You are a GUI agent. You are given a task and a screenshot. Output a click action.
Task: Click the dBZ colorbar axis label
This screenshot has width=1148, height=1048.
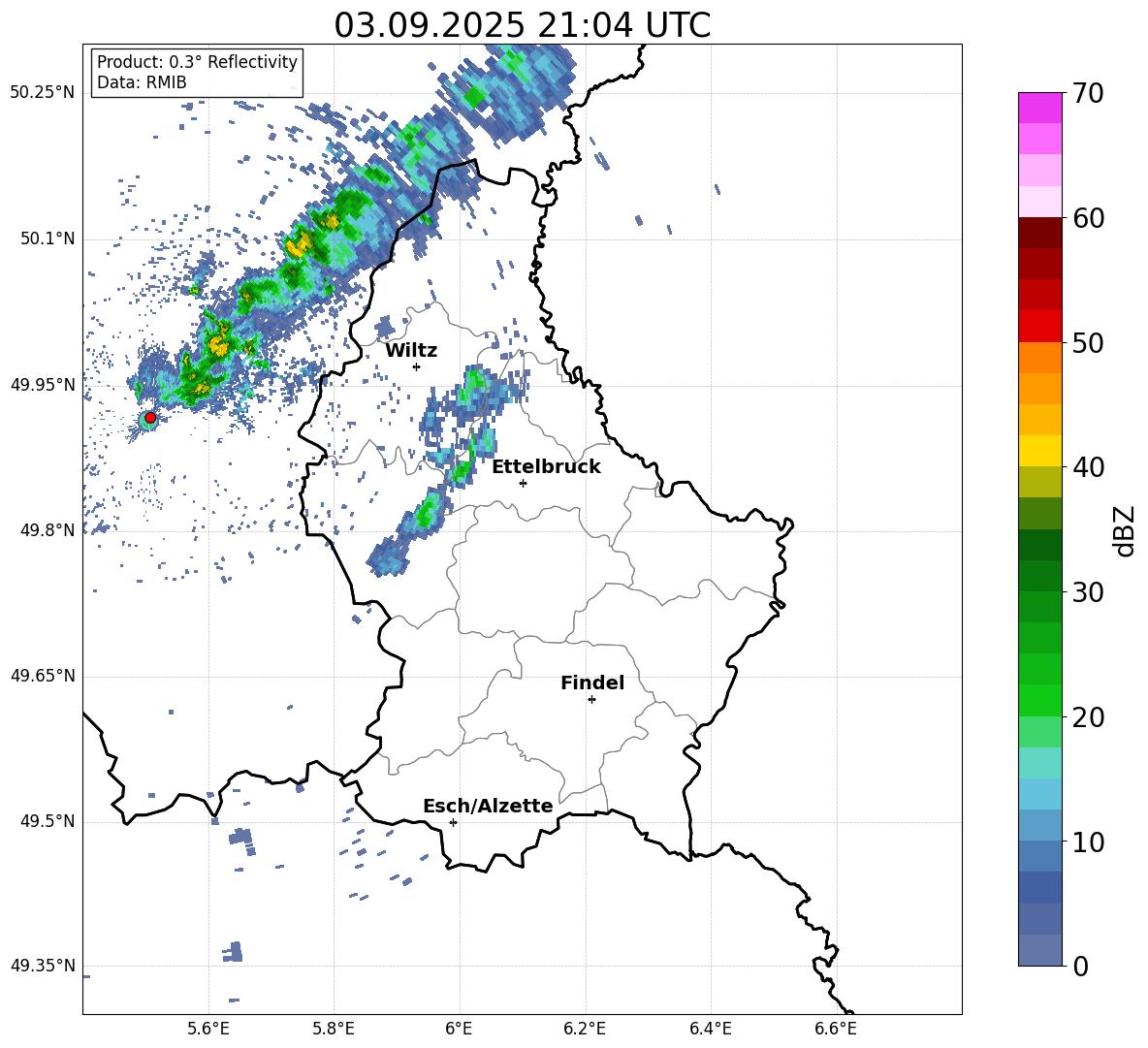[x=1126, y=530]
